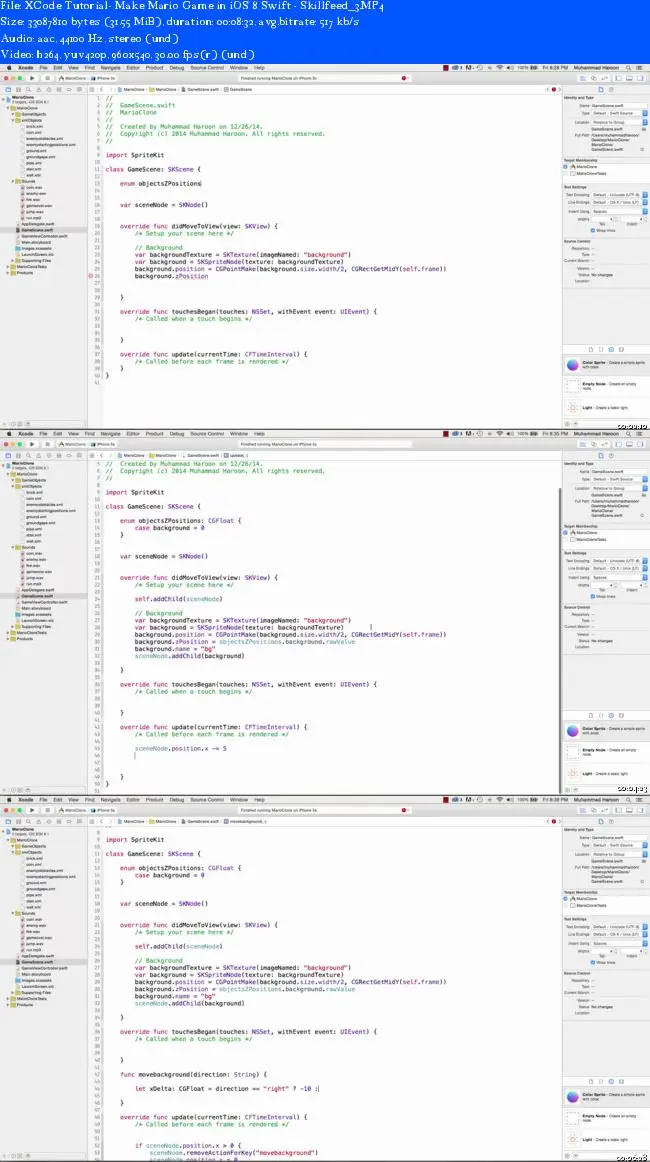
Task: Open the Location dropdown in 8:28 PM inspector
Action: 618,122
